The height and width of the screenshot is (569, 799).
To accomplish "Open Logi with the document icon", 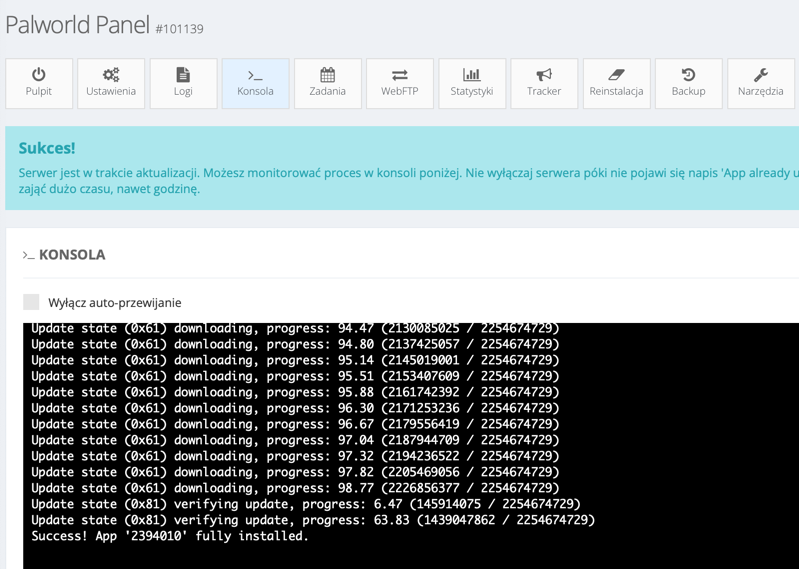I will point(183,75).
